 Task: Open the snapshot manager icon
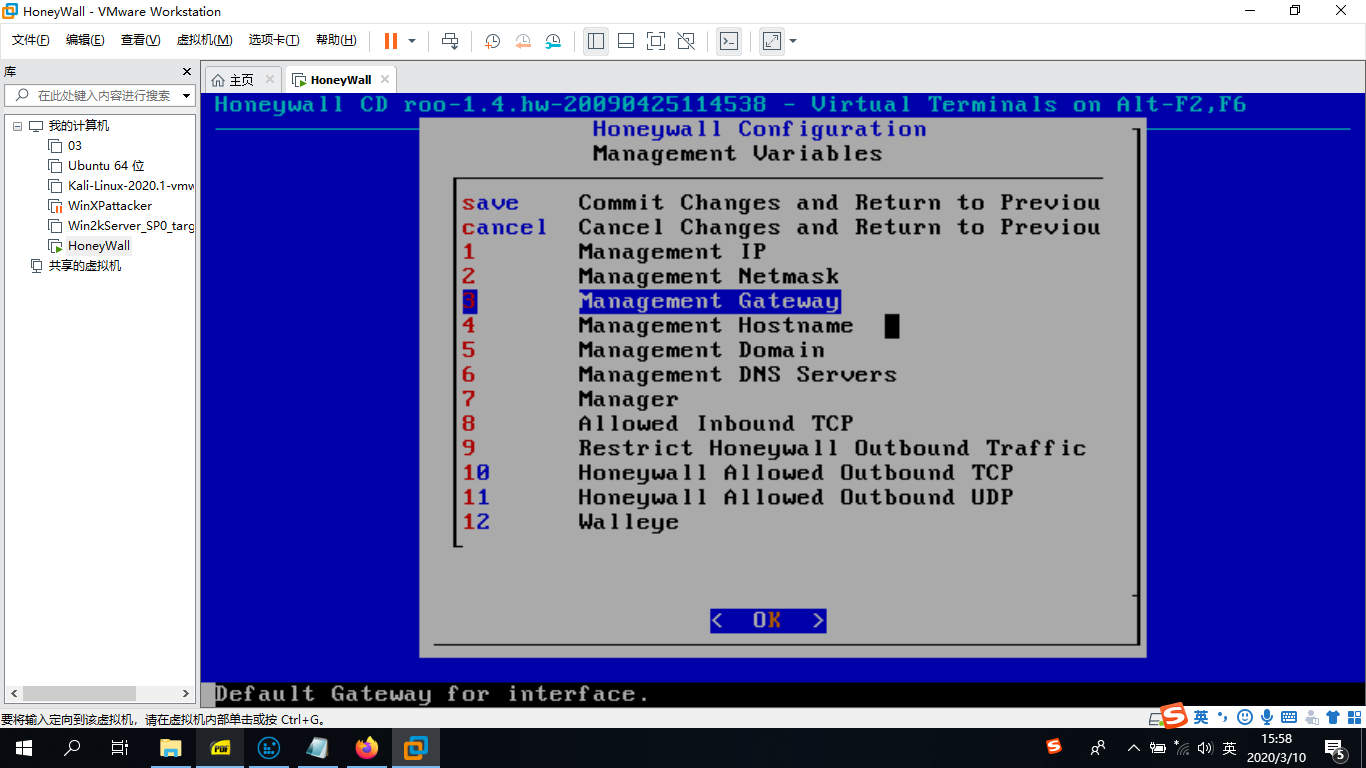tap(553, 41)
